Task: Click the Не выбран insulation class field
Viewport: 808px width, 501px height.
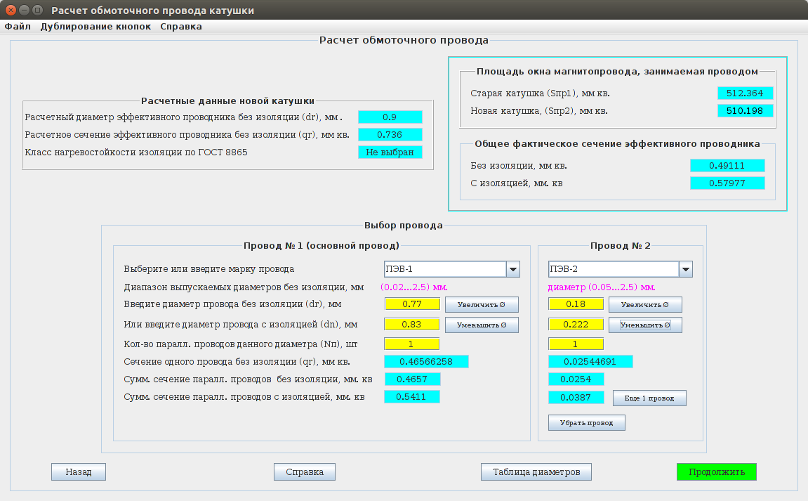Action: pyautogui.click(x=390, y=152)
